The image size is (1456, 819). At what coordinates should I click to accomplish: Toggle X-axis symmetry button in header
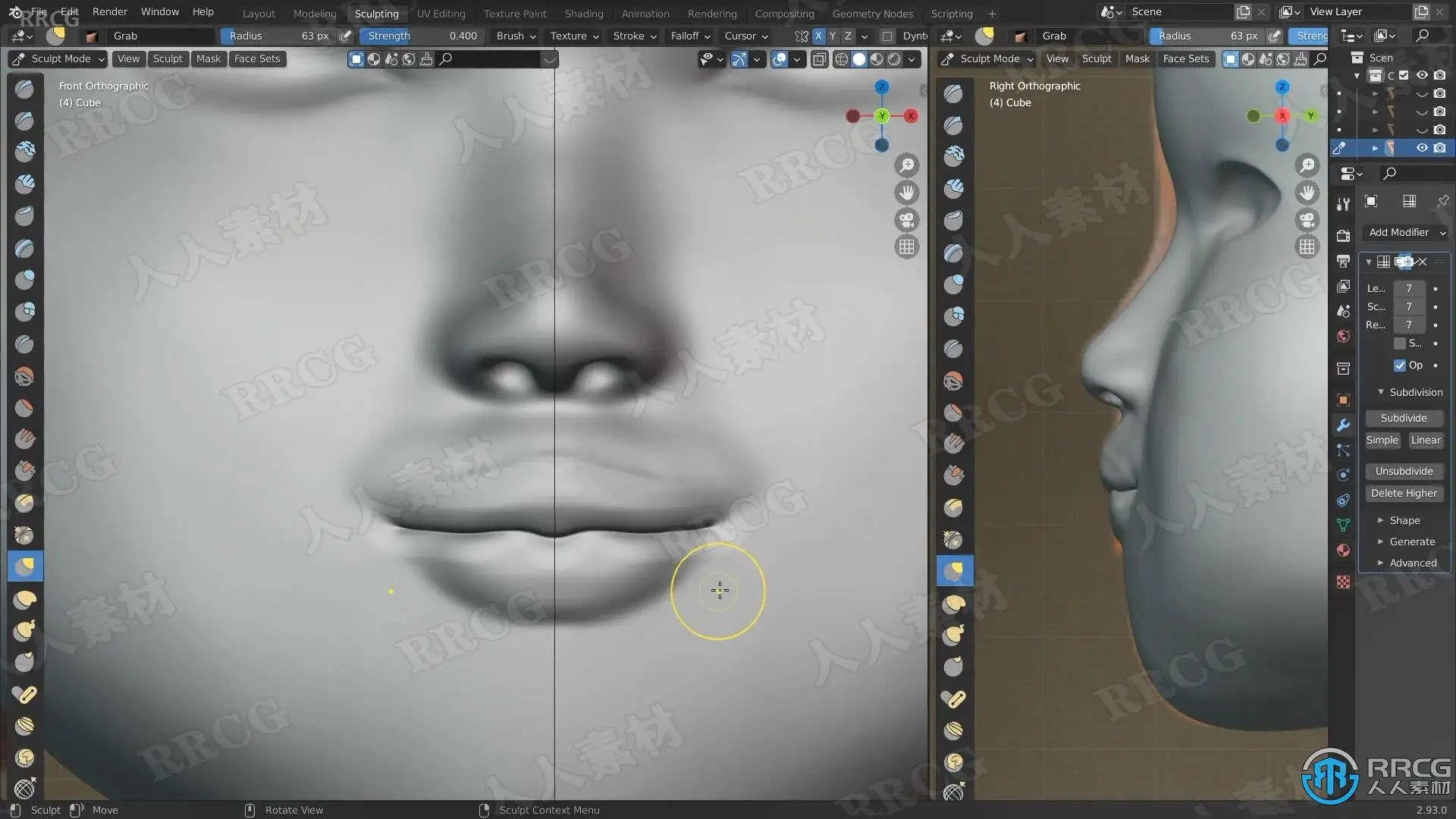[818, 36]
